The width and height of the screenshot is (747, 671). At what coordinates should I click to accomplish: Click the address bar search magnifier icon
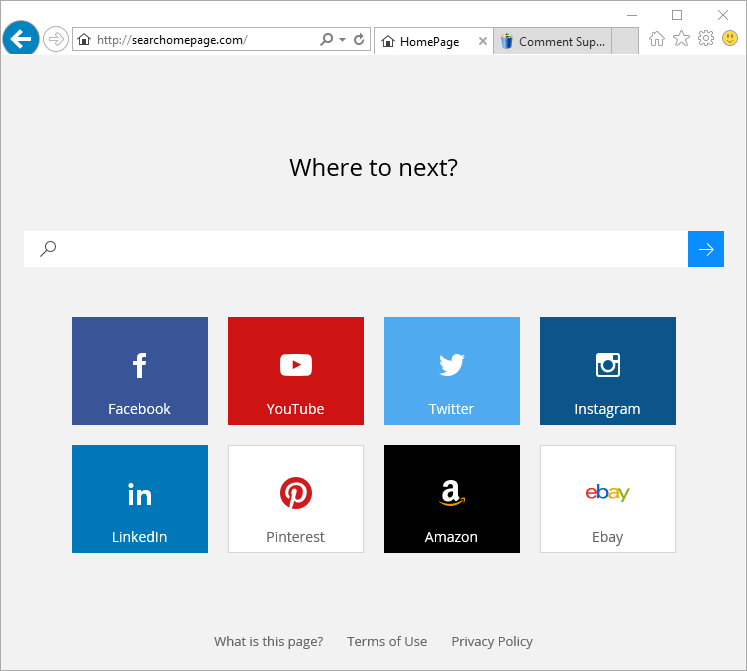(327, 39)
